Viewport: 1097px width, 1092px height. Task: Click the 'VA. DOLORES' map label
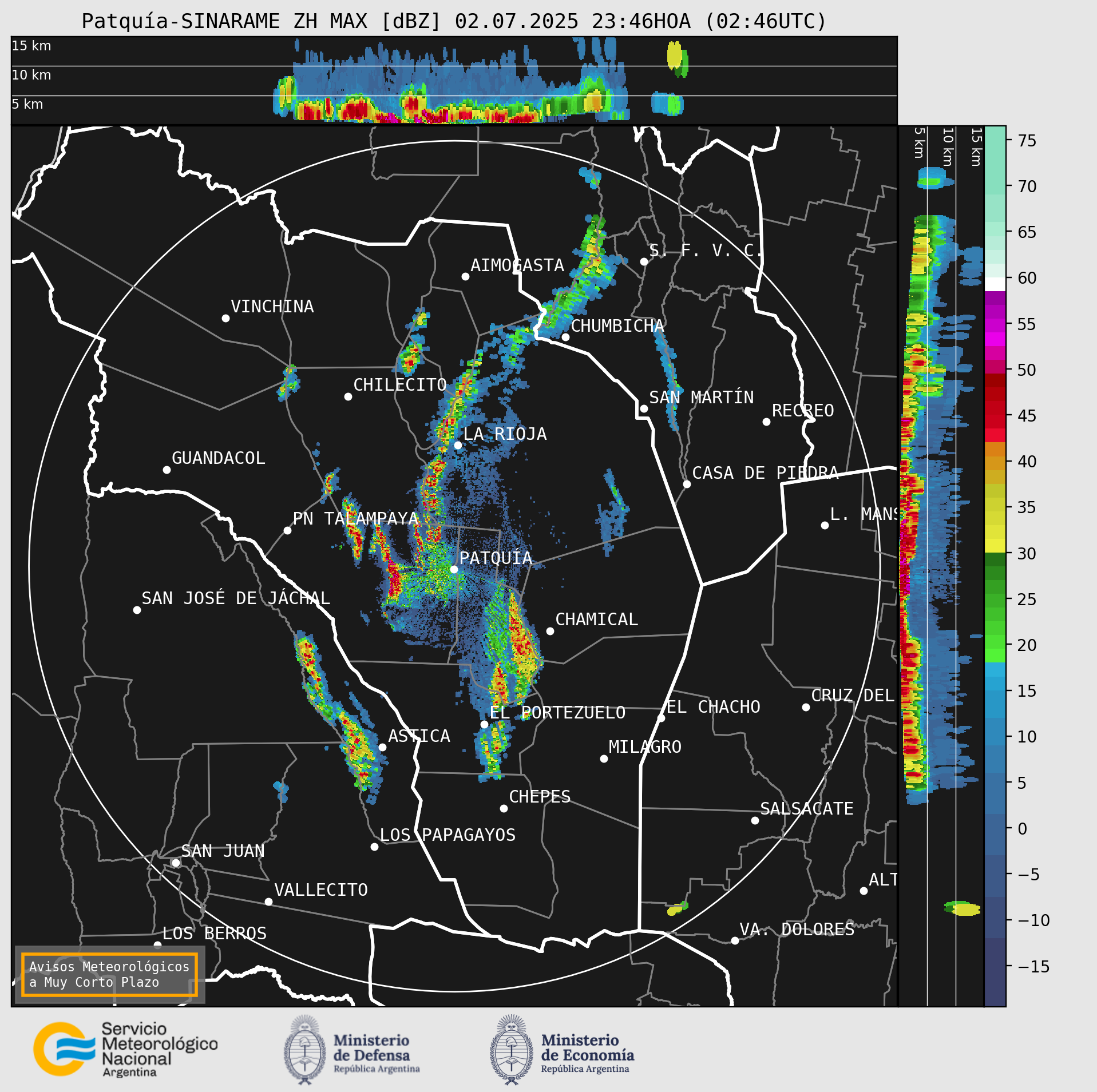click(797, 930)
